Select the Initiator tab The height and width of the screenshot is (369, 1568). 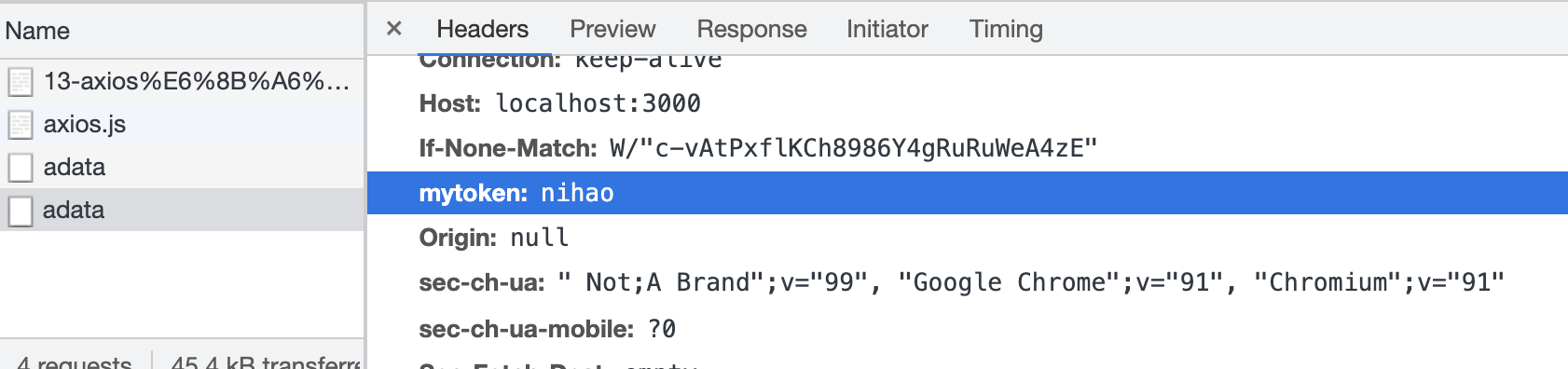[x=887, y=29]
